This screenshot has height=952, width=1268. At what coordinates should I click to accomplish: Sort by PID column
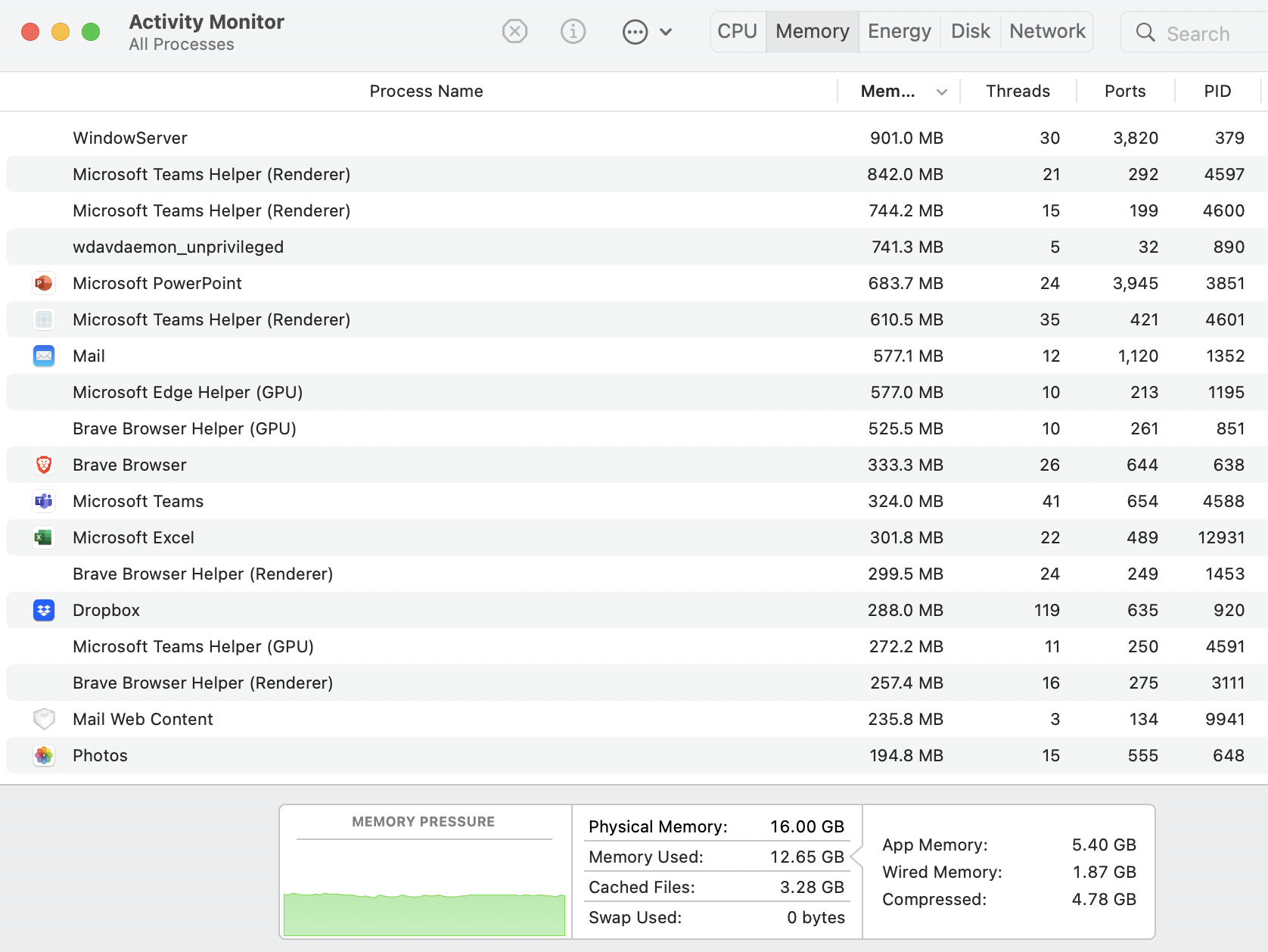1217,92
